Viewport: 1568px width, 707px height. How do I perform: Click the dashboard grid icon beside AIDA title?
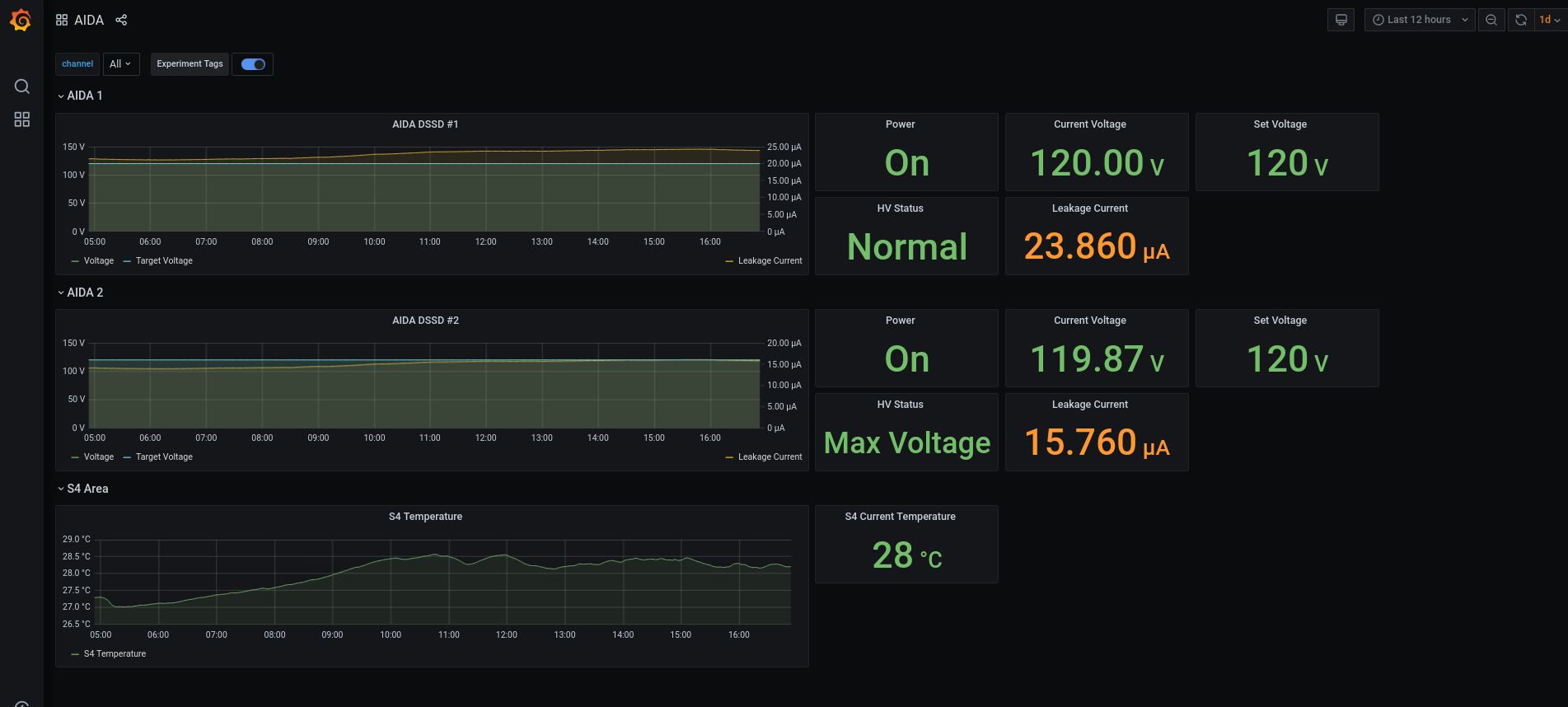coord(62,20)
